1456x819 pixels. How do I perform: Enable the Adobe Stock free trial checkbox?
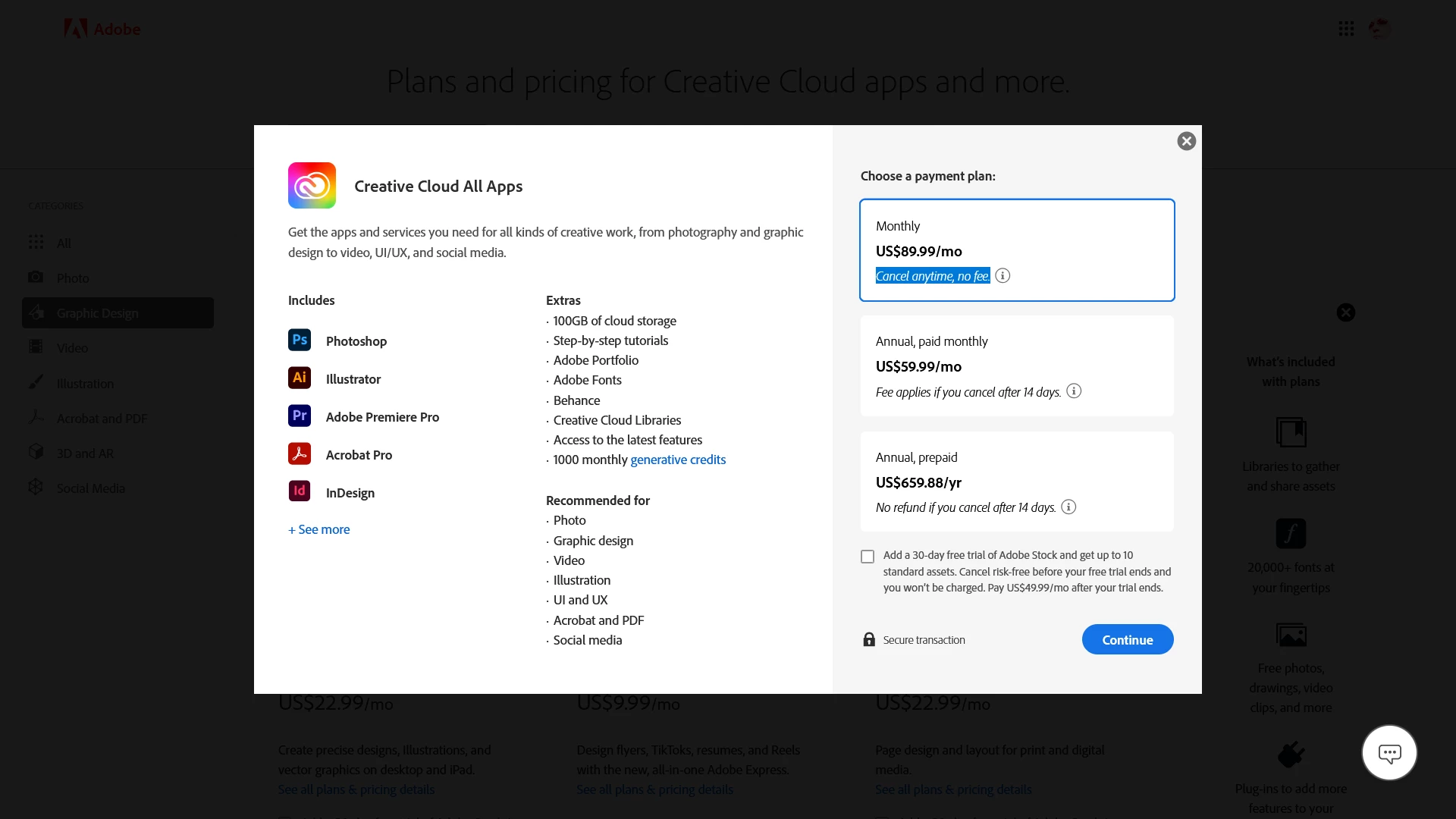point(868,557)
